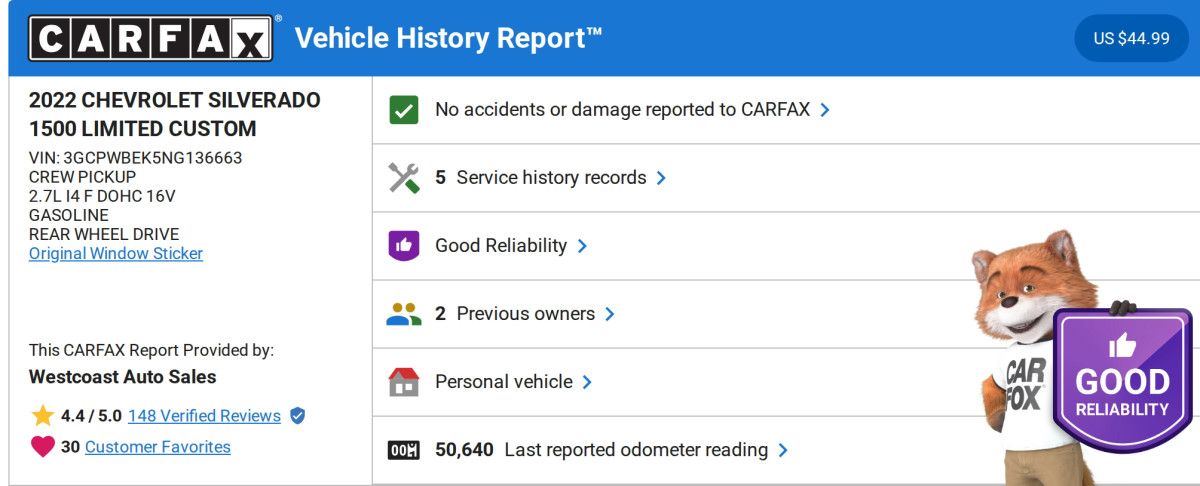Click the two-person previous owners icon

click(x=403, y=314)
